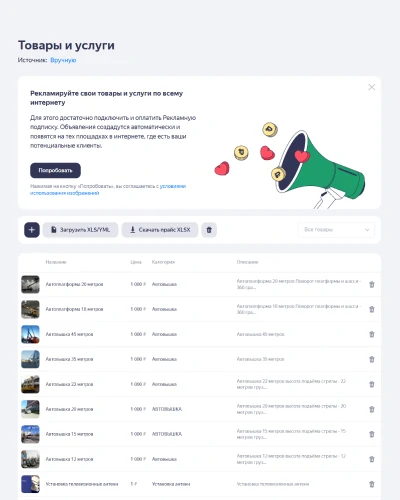The width and height of the screenshot is (400, 500).
Task: Click the Загрузить XLS/YML button
Action: tap(80, 230)
